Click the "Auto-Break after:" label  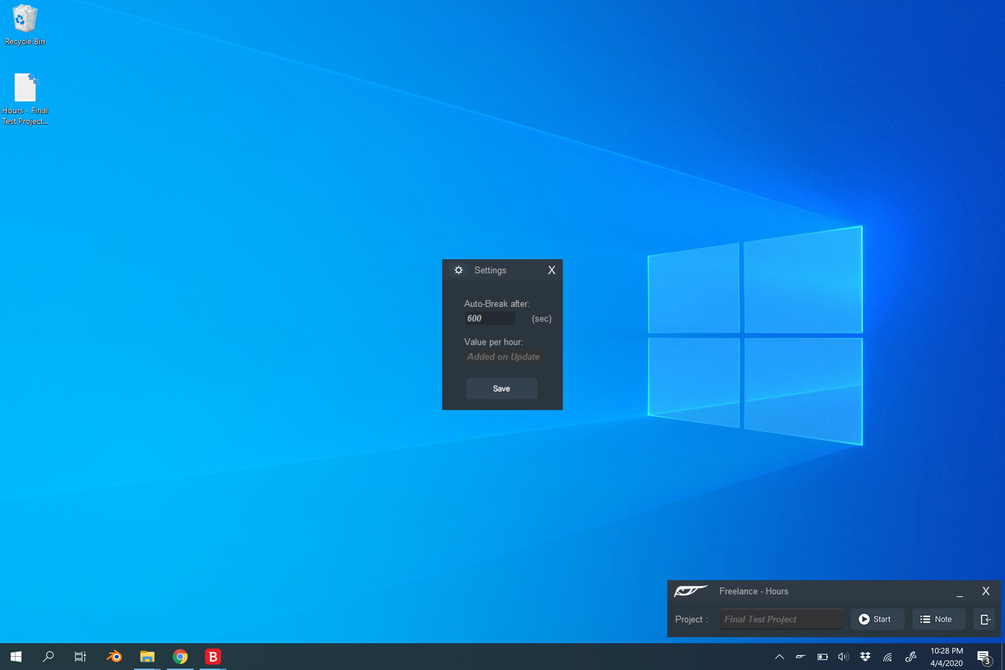click(497, 304)
